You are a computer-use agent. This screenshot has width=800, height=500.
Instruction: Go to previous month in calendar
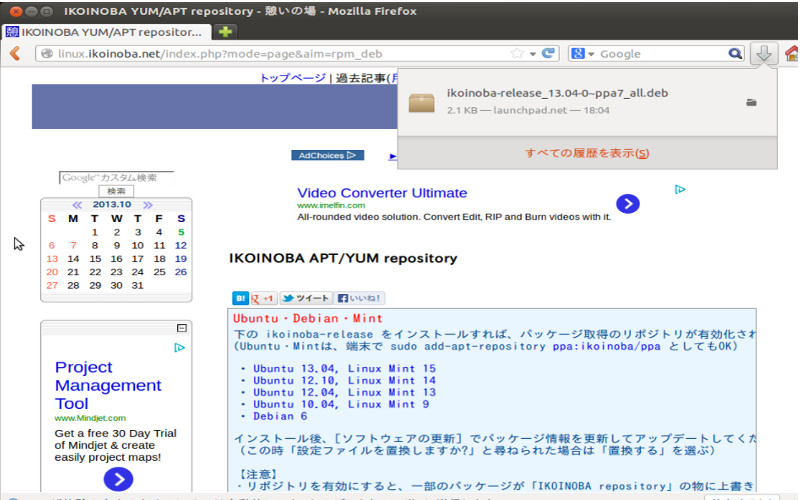point(77,205)
